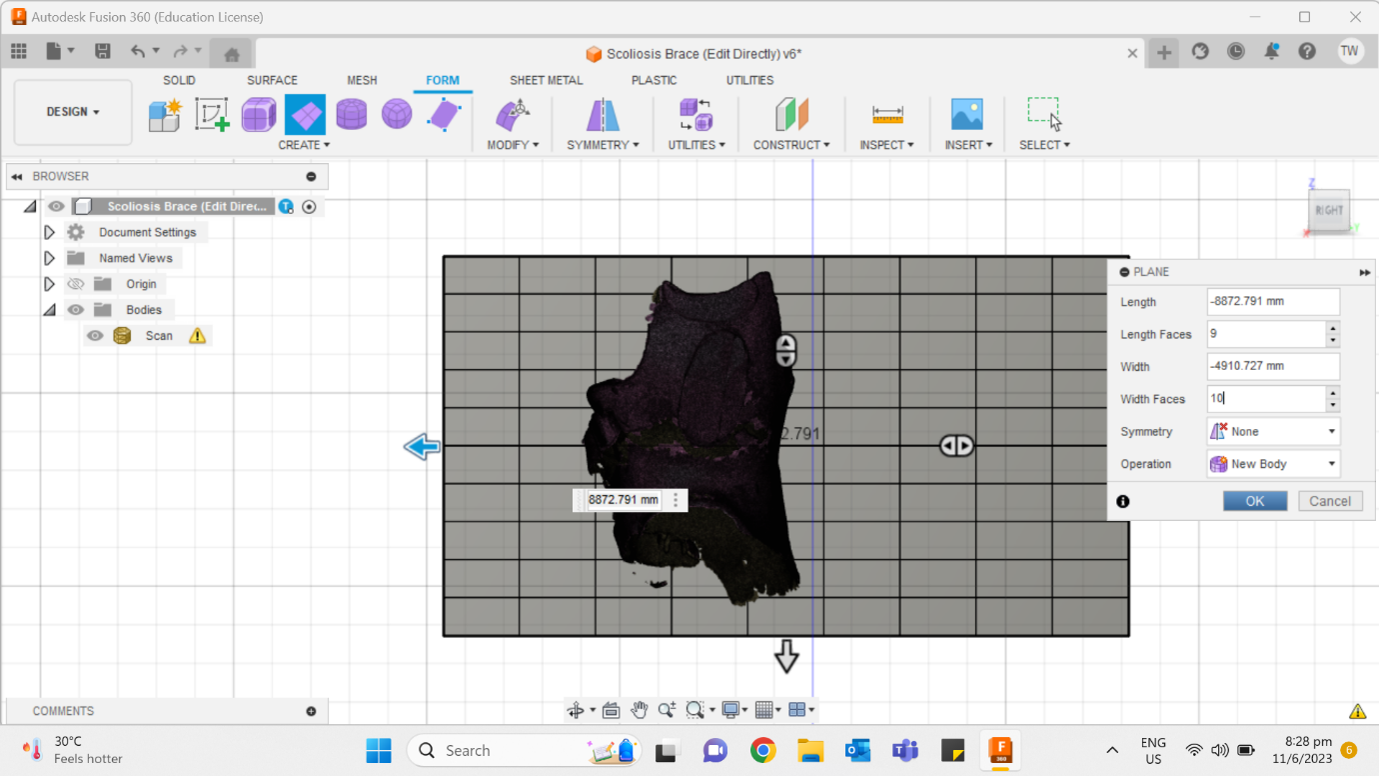Switch to the MESH tab
This screenshot has height=779, width=1384.
click(x=362, y=81)
